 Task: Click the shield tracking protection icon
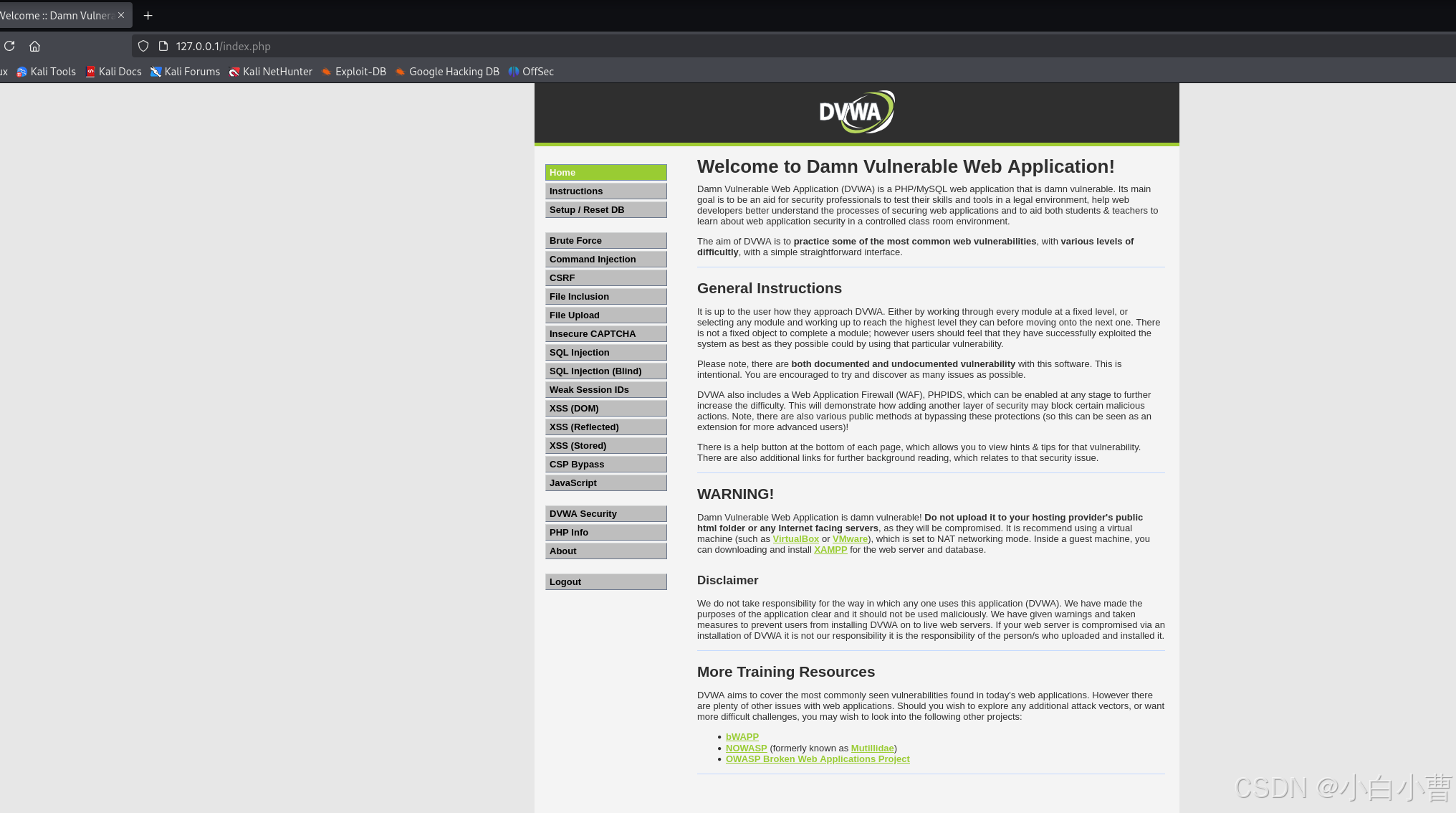pos(143,46)
